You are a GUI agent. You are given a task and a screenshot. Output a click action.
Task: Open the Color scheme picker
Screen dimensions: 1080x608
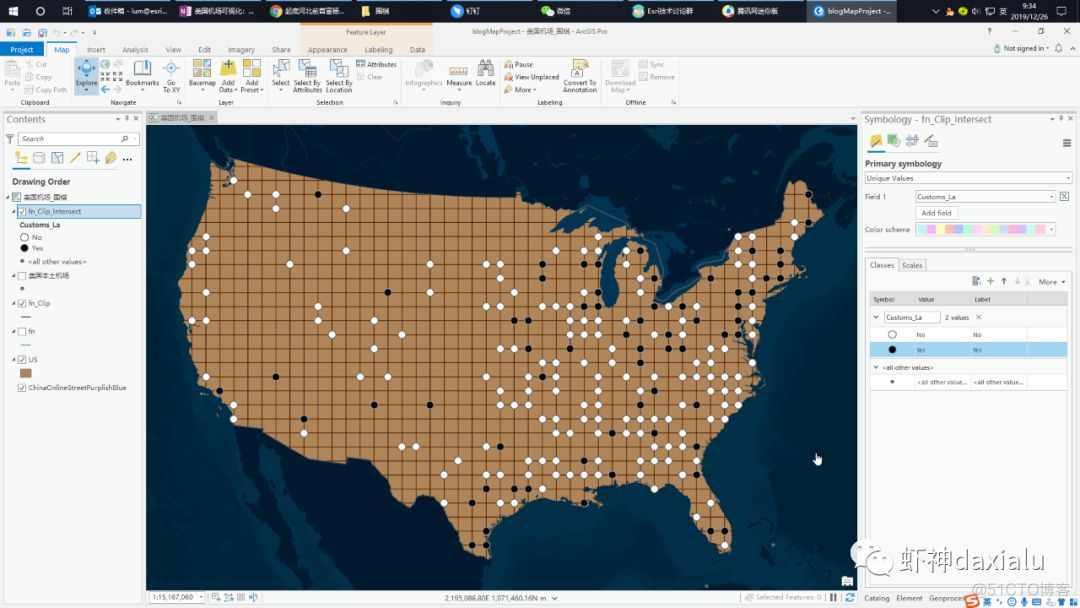[x=986, y=229]
